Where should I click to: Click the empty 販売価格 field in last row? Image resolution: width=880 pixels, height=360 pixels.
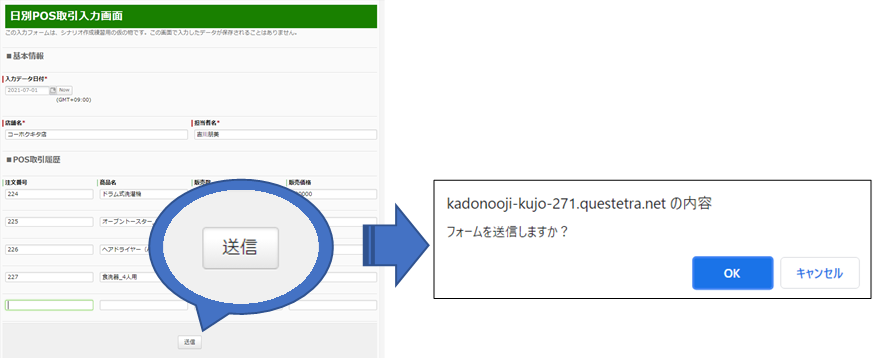(333, 306)
